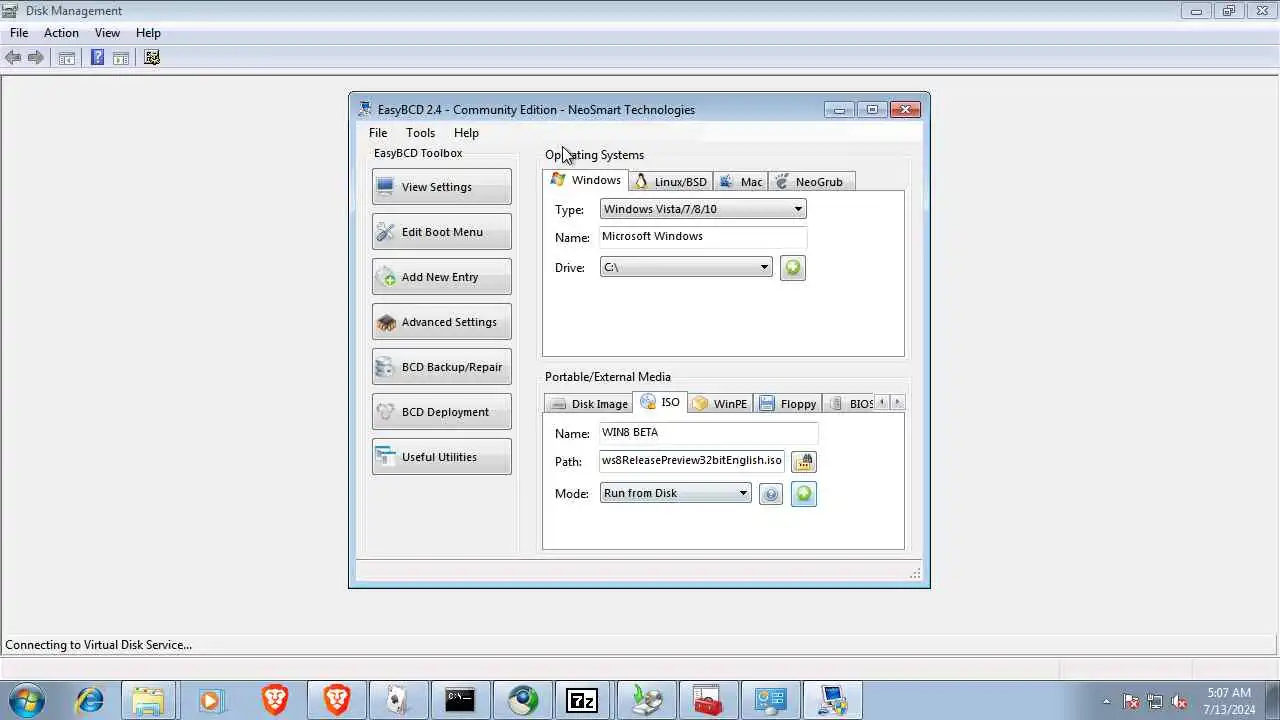Click the muted volume tray icon

tap(1180, 701)
